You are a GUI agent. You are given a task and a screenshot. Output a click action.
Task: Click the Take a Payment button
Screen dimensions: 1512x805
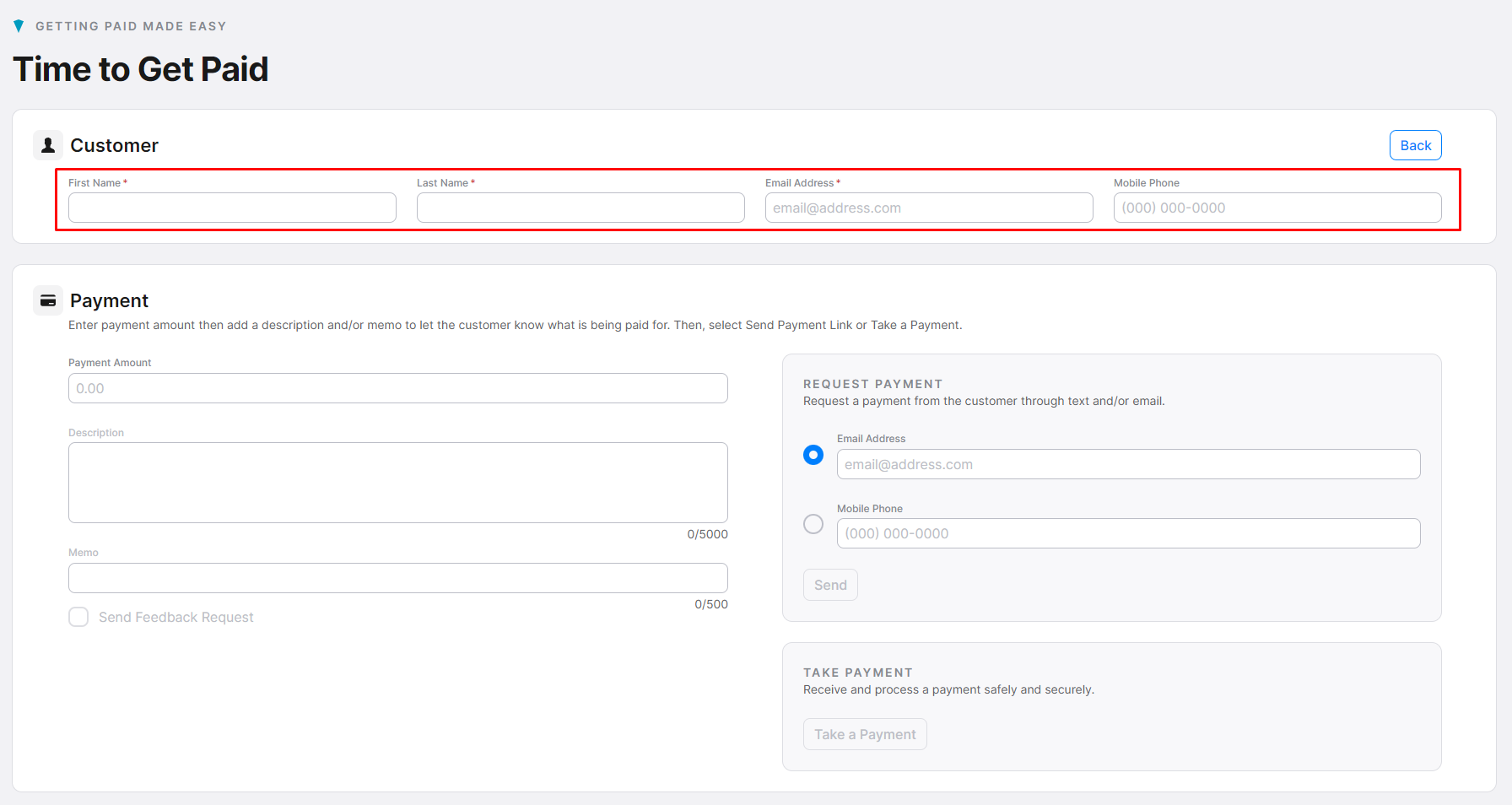[865, 734]
